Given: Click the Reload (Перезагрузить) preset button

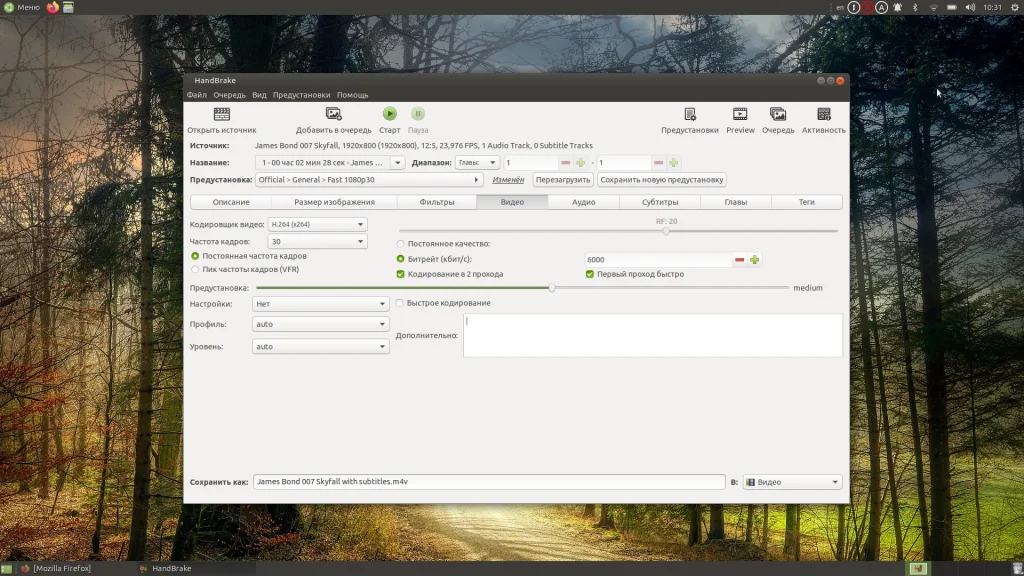Looking at the screenshot, I should [x=562, y=180].
